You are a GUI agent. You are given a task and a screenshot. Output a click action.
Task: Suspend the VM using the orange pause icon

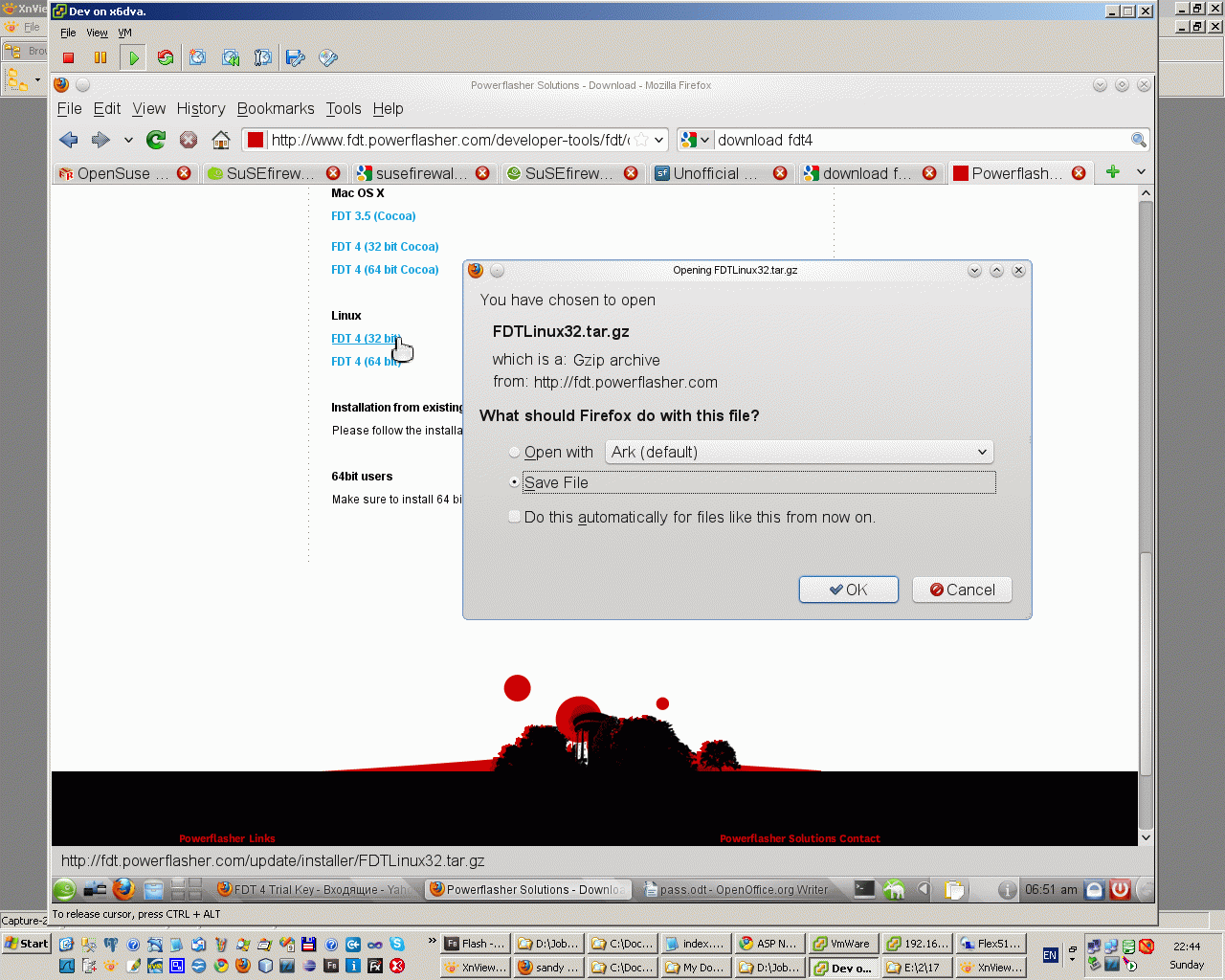[100, 58]
